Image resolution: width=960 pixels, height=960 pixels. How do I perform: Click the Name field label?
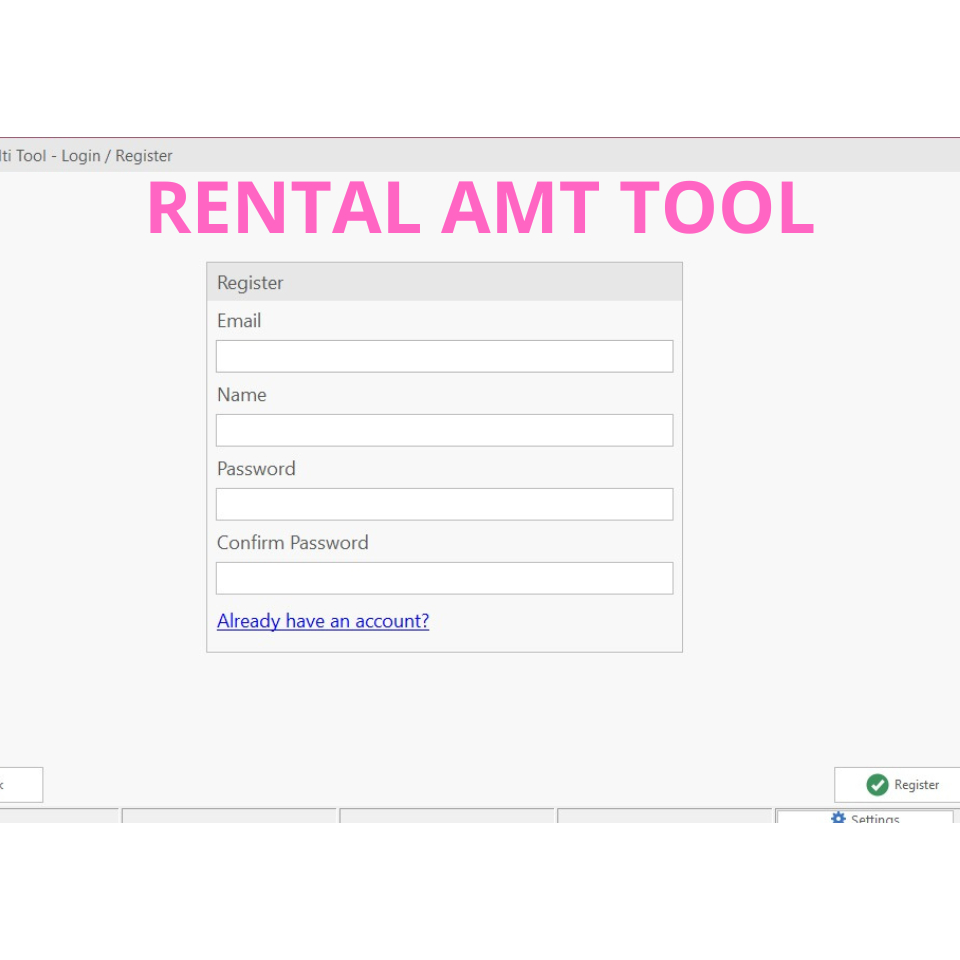241,395
